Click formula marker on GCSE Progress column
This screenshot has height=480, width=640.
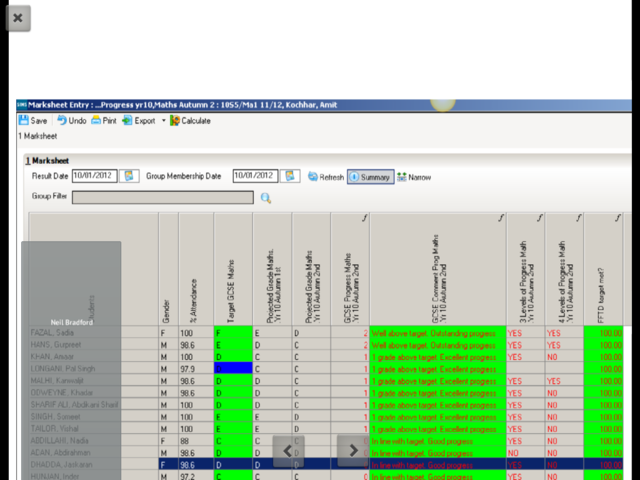pyautogui.click(x=364, y=218)
